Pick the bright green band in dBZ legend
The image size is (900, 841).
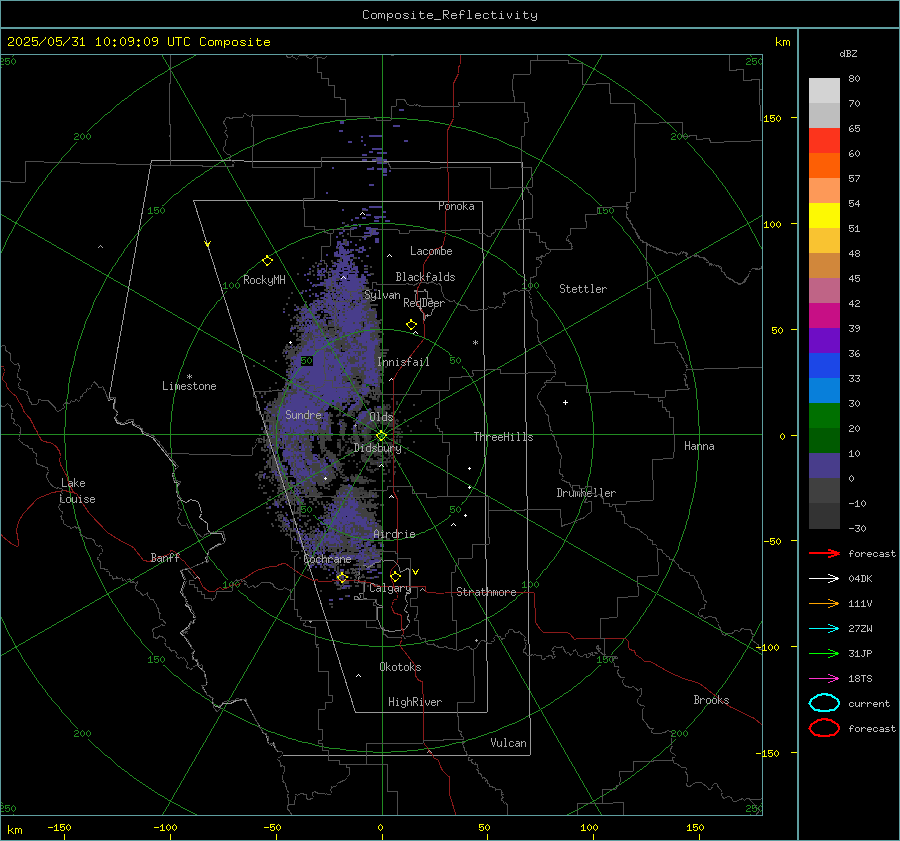(x=824, y=416)
